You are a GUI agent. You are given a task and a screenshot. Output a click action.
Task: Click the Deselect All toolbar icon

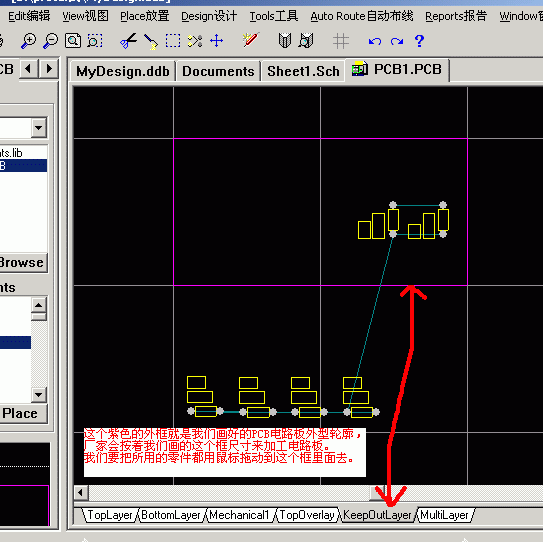tap(195, 41)
